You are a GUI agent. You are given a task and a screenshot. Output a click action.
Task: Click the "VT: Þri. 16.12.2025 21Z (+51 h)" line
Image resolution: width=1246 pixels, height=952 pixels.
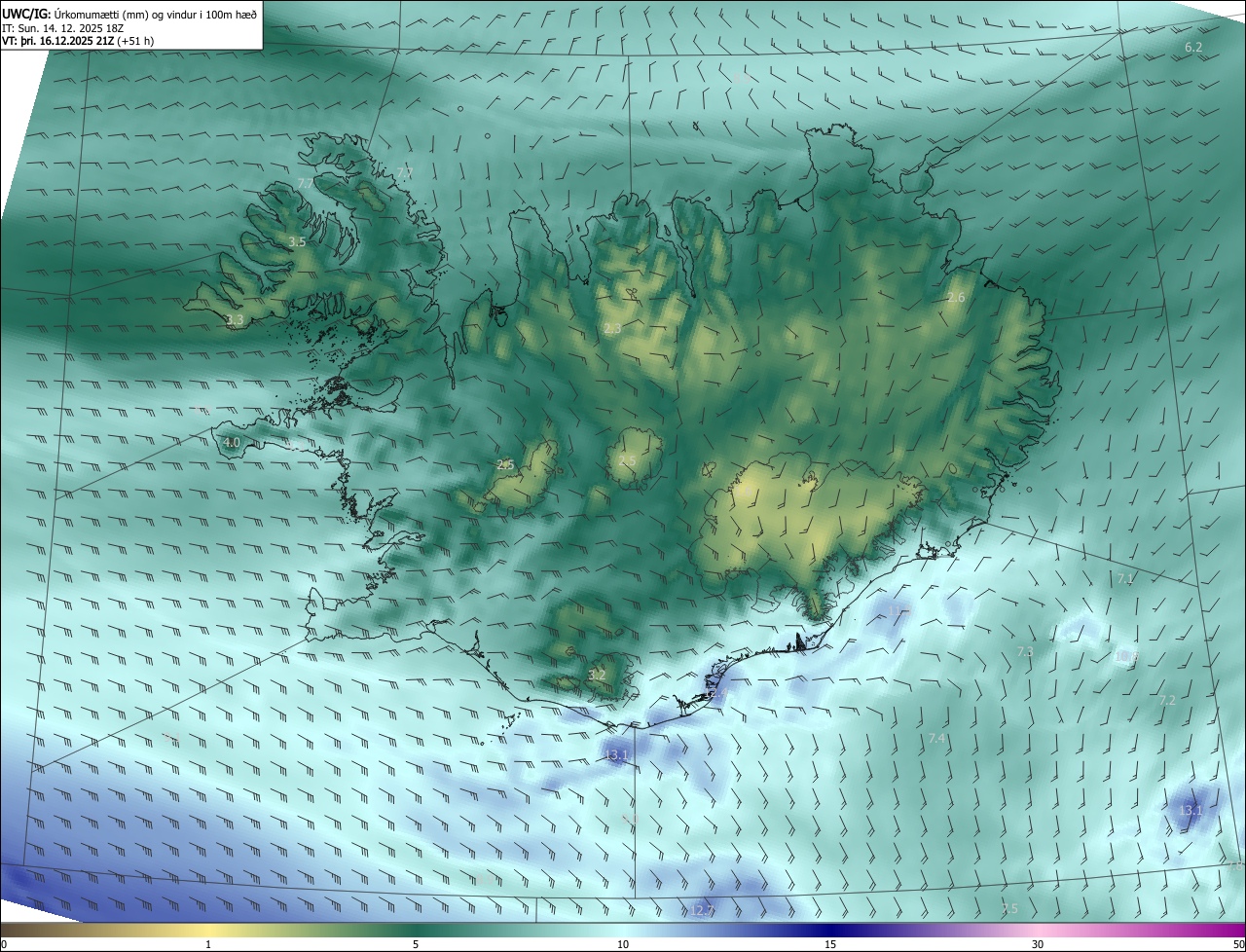[x=78, y=41]
